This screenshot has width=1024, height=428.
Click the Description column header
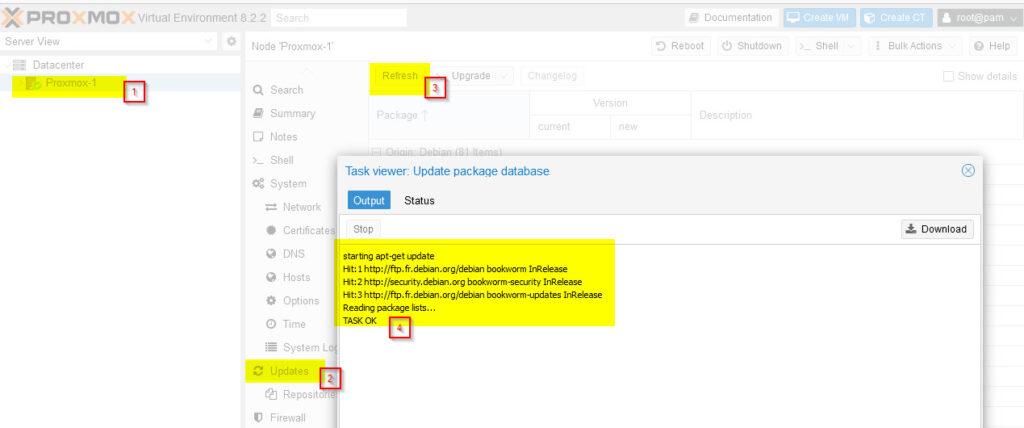(x=857, y=115)
